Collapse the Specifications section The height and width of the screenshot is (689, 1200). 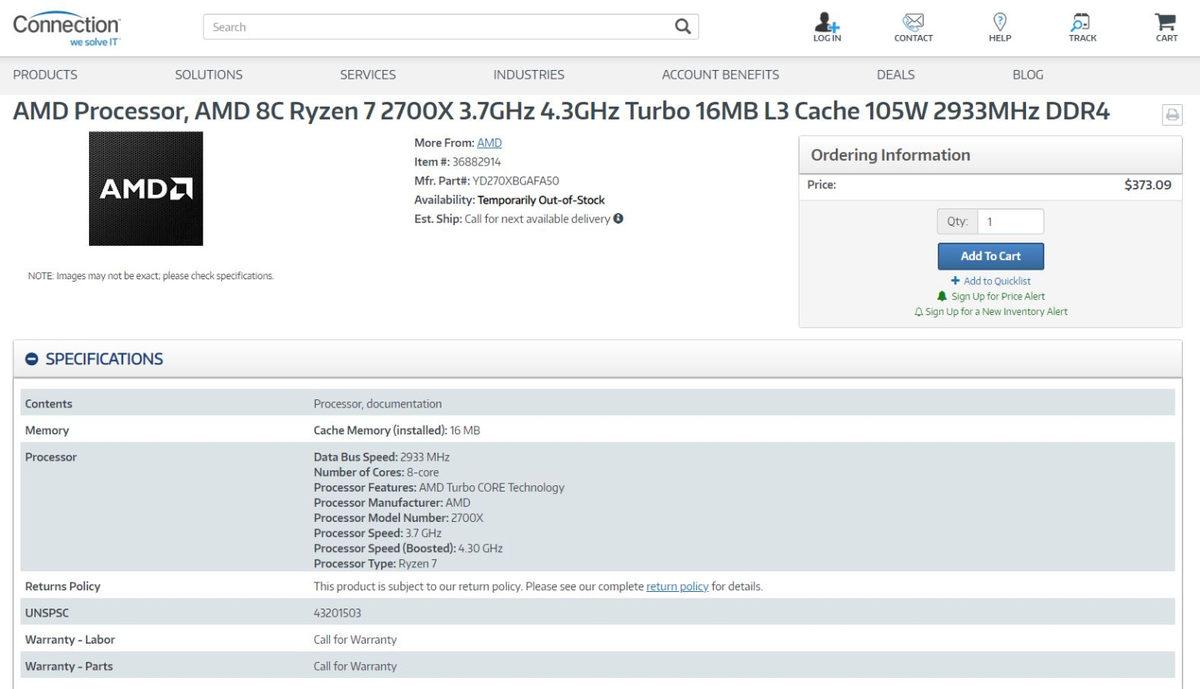tap(31, 358)
